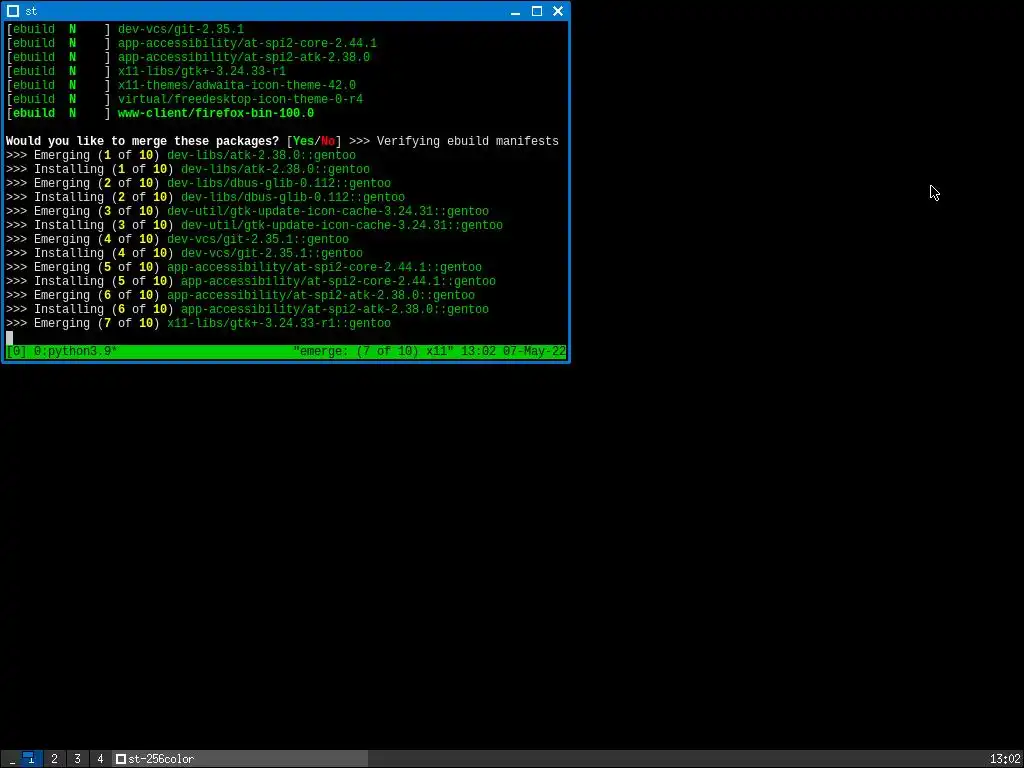Click the 13:02 clock in the taskbar
This screenshot has height=768, width=1024.
point(1005,759)
